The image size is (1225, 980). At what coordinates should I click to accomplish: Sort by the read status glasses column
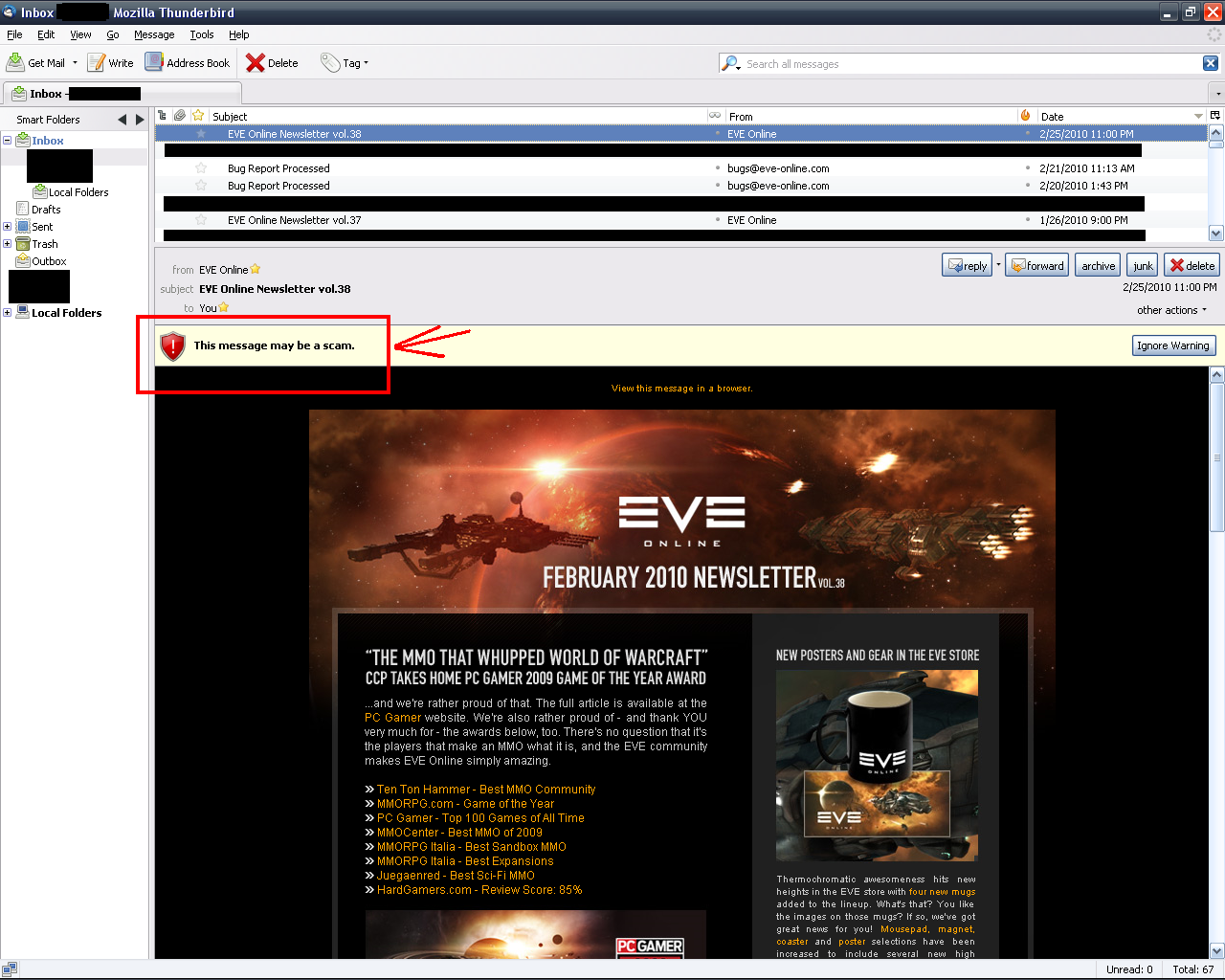click(x=715, y=116)
